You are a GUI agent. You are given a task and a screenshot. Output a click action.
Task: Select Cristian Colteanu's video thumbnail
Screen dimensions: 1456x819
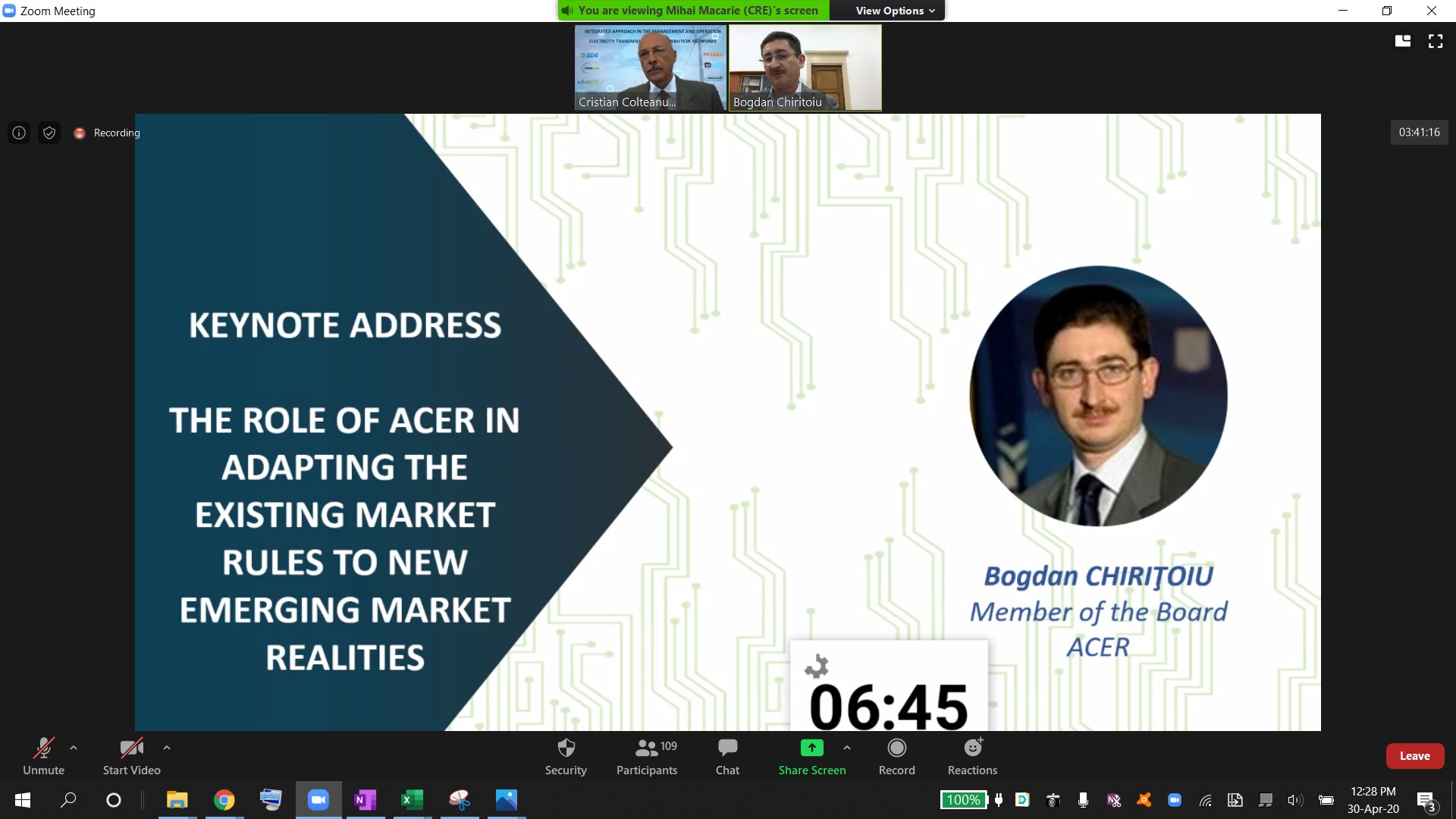[650, 67]
